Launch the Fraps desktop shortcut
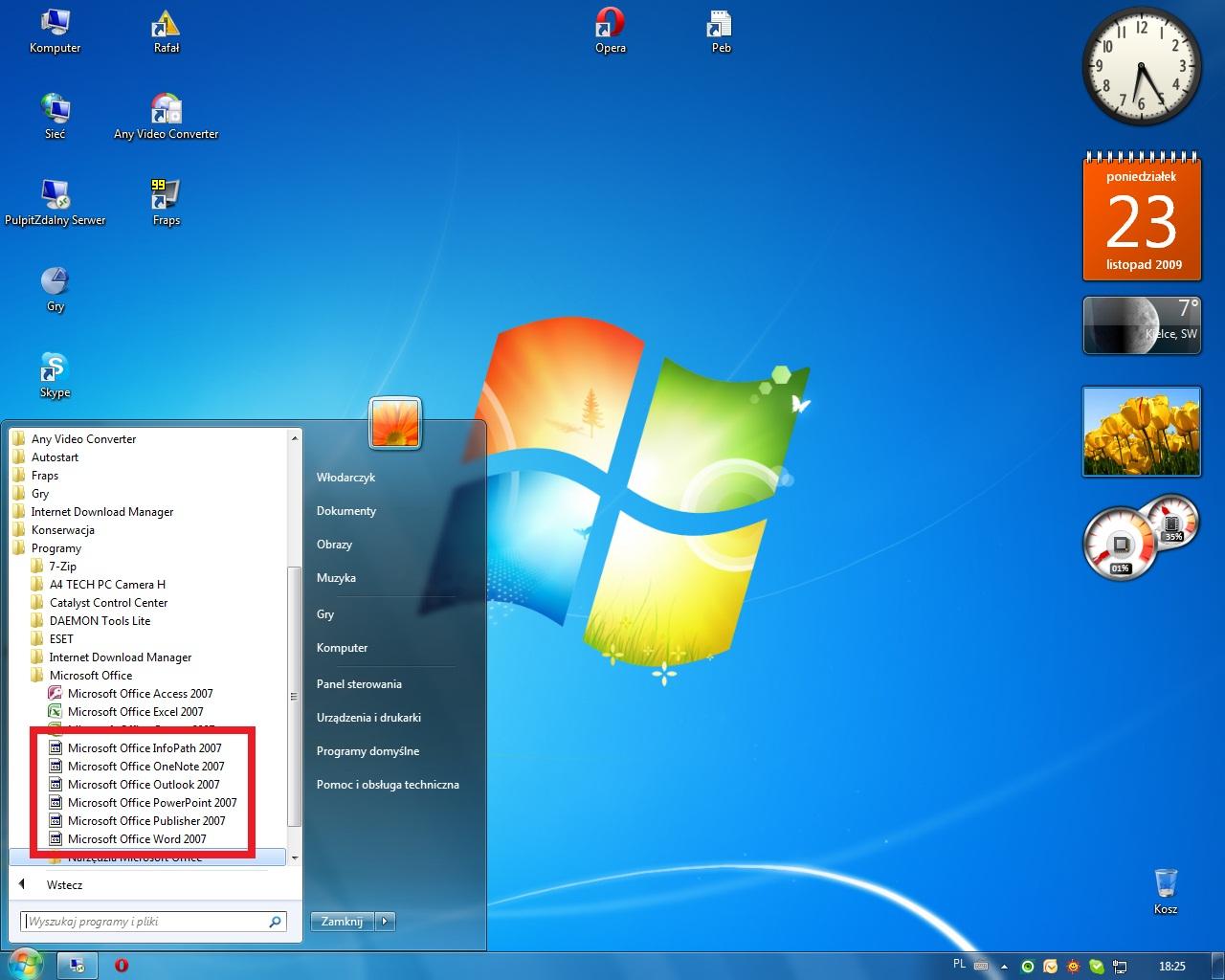 pos(167,203)
